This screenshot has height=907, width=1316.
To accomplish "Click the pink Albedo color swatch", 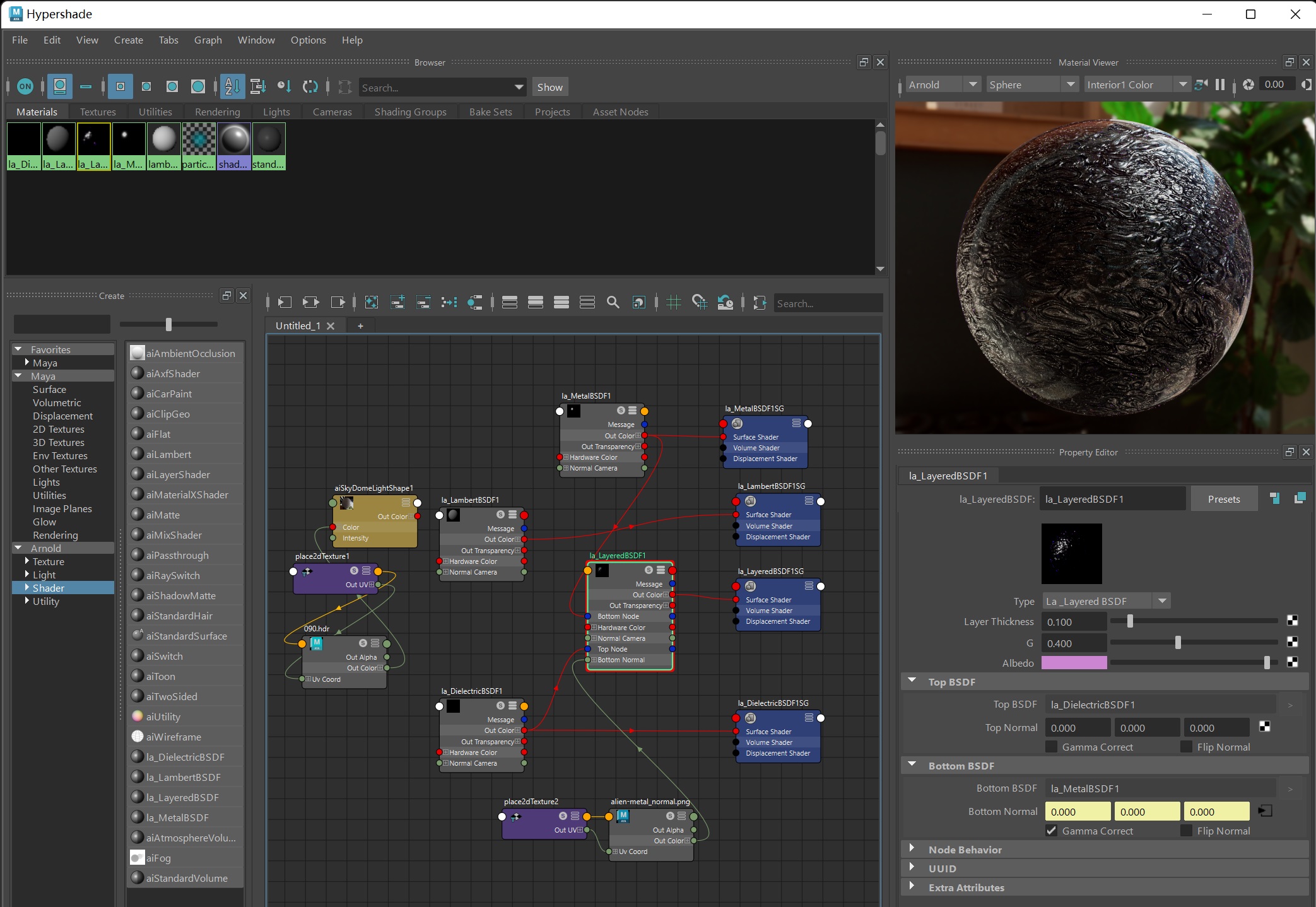I will [x=1074, y=663].
